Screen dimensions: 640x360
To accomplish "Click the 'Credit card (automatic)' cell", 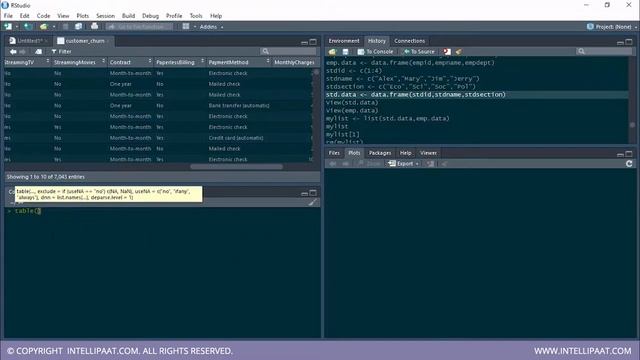I will click(x=236, y=138).
